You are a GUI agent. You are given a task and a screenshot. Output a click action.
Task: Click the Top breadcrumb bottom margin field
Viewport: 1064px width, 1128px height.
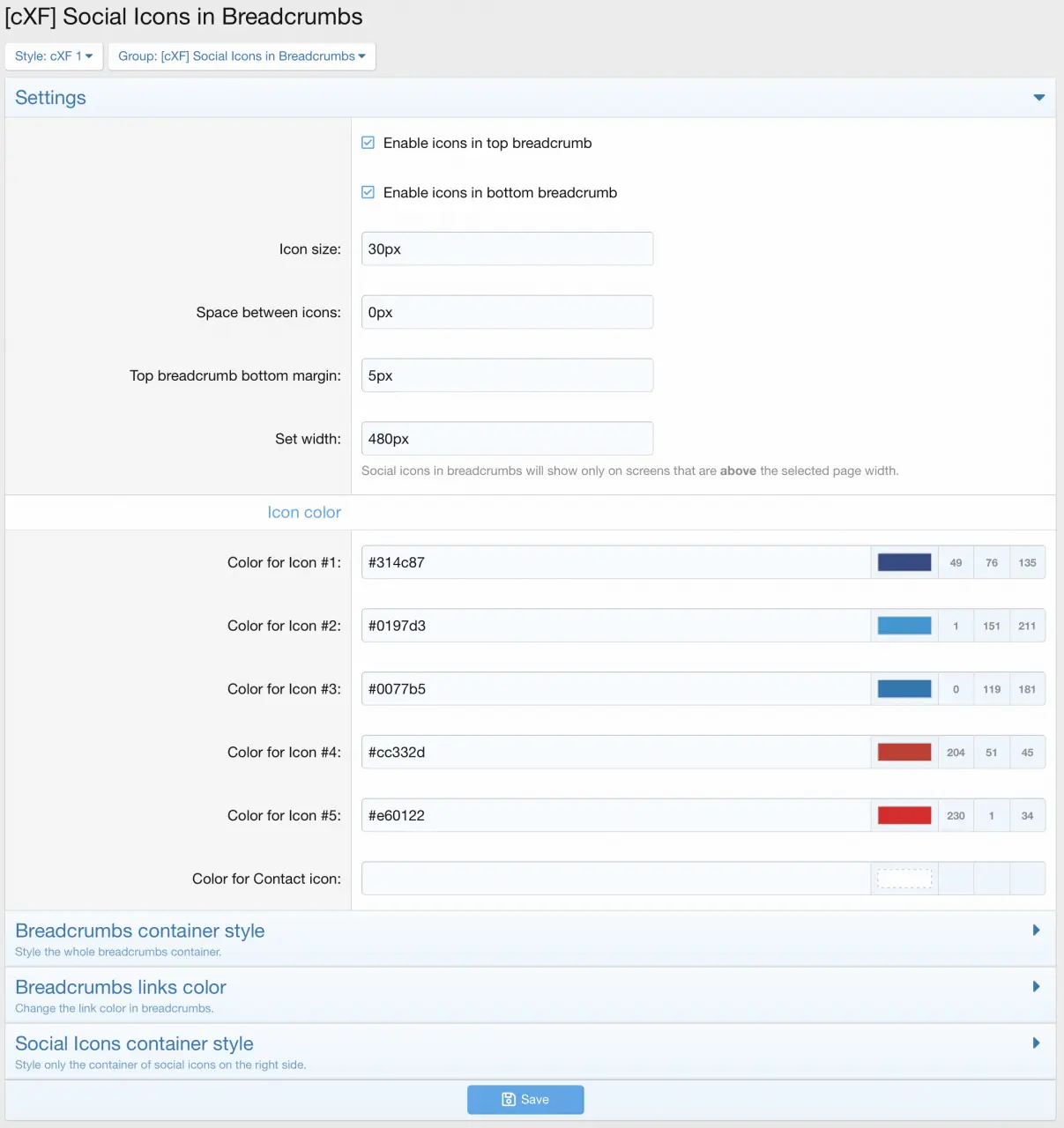507,375
